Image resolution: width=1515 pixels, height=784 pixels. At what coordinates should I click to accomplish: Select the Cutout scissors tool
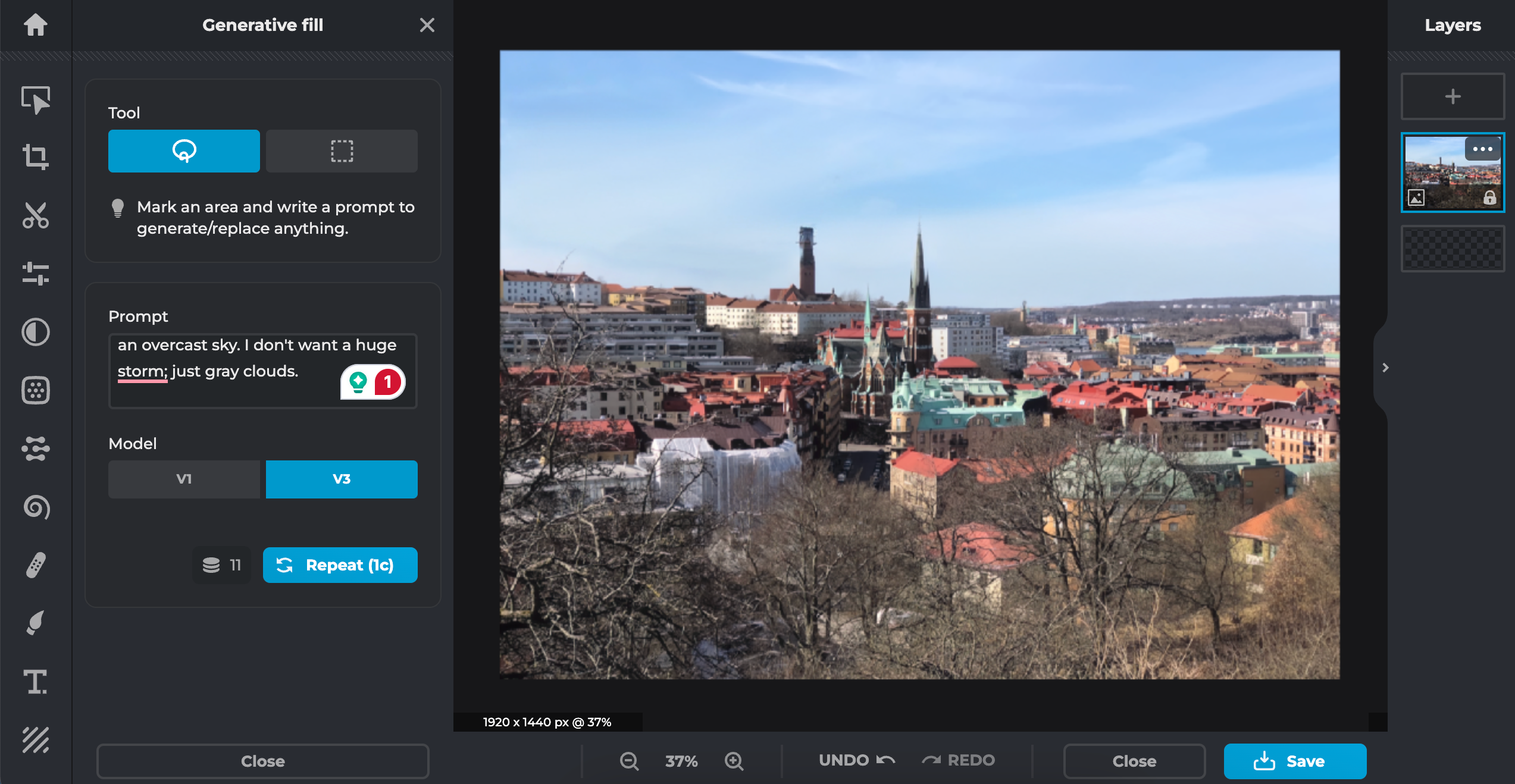click(x=35, y=215)
